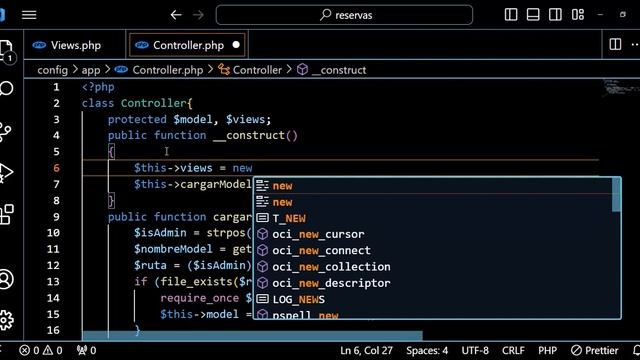Click line number 13 in the gutter

pyautogui.click(x=53, y=282)
